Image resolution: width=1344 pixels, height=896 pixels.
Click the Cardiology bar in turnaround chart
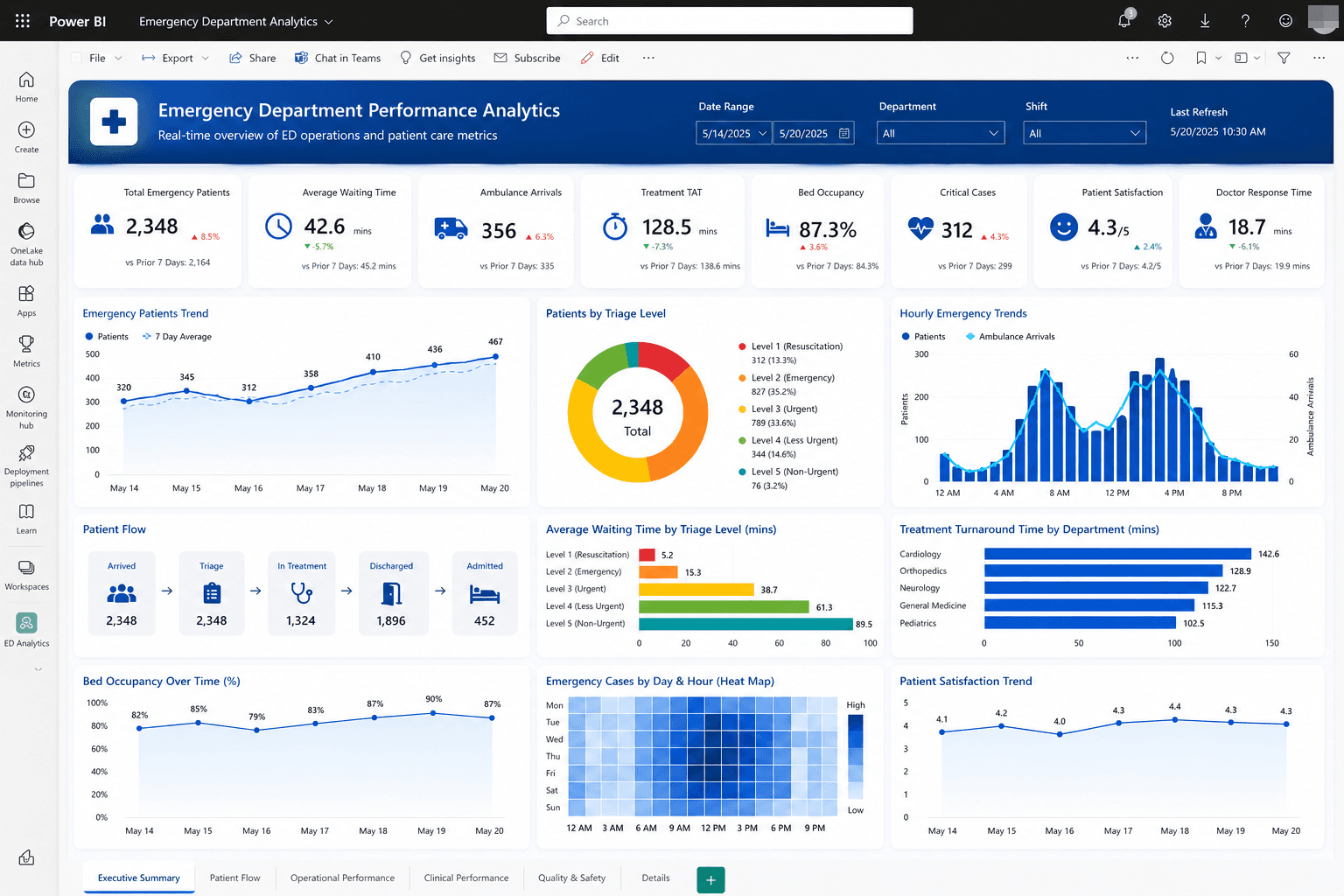(x=1117, y=554)
